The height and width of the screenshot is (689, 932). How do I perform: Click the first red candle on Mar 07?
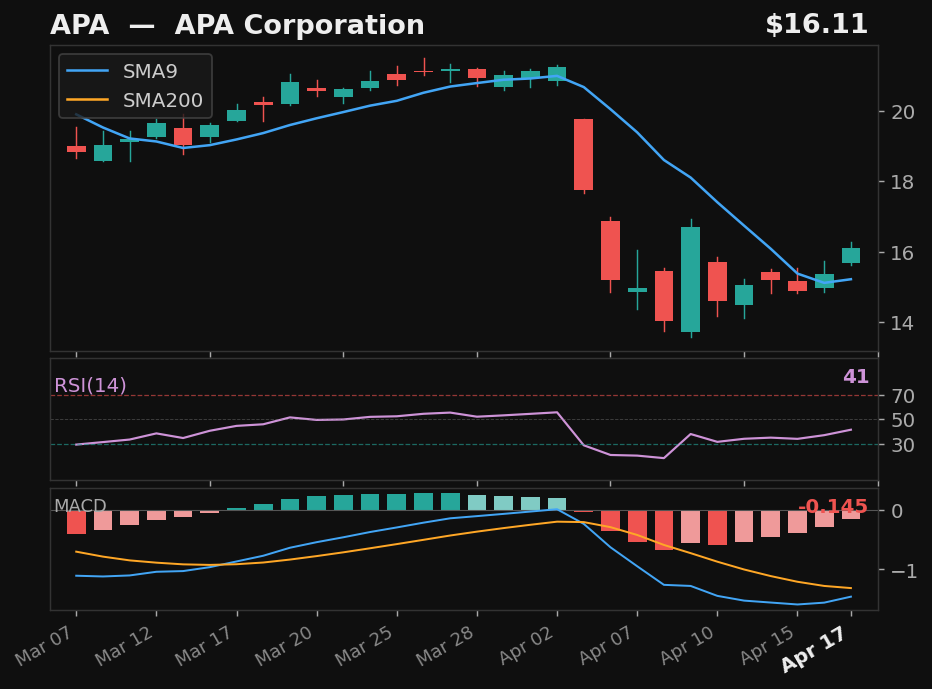tap(76, 149)
